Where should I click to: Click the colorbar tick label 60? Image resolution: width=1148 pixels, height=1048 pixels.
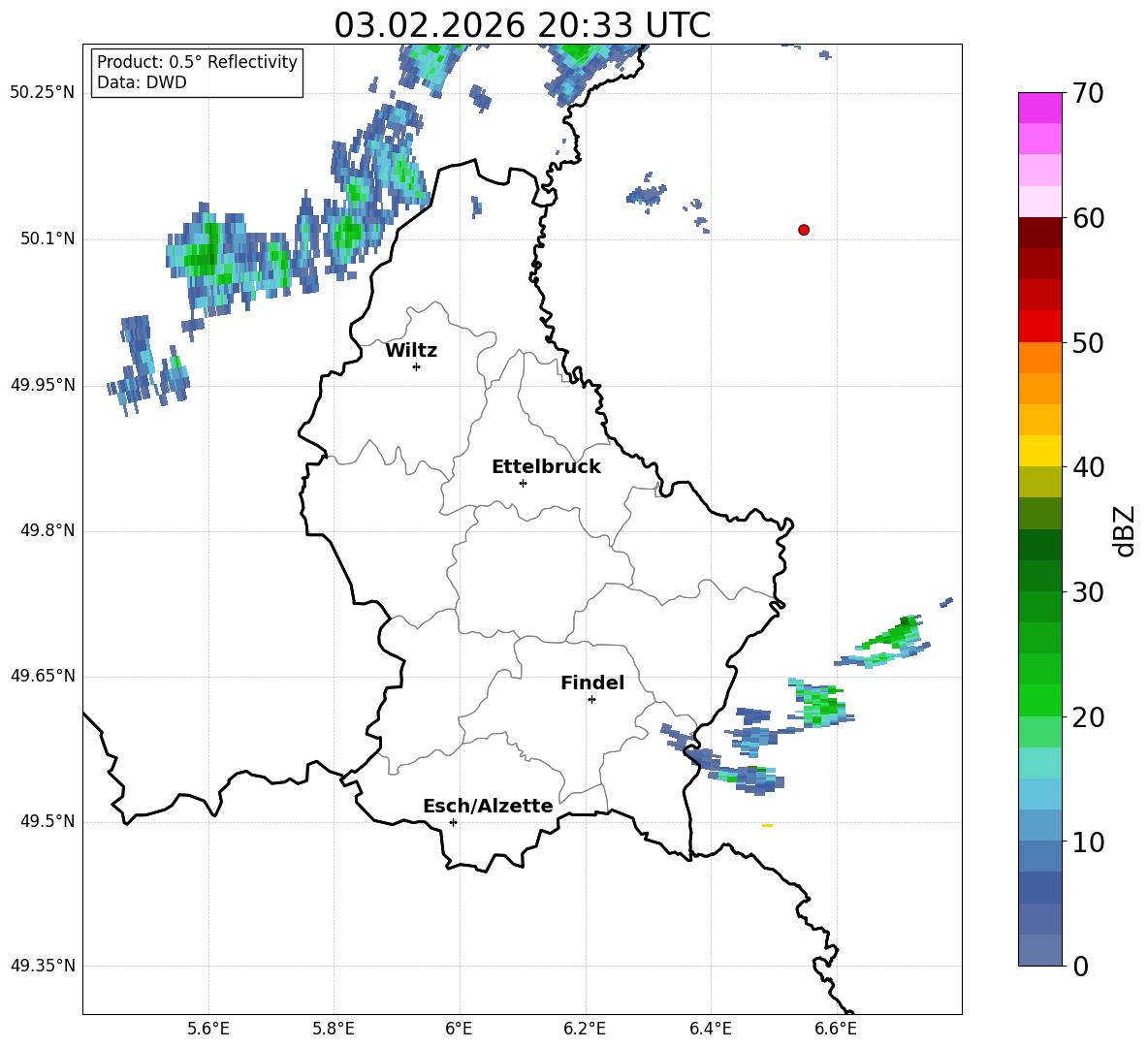(x=1088, y=218)
